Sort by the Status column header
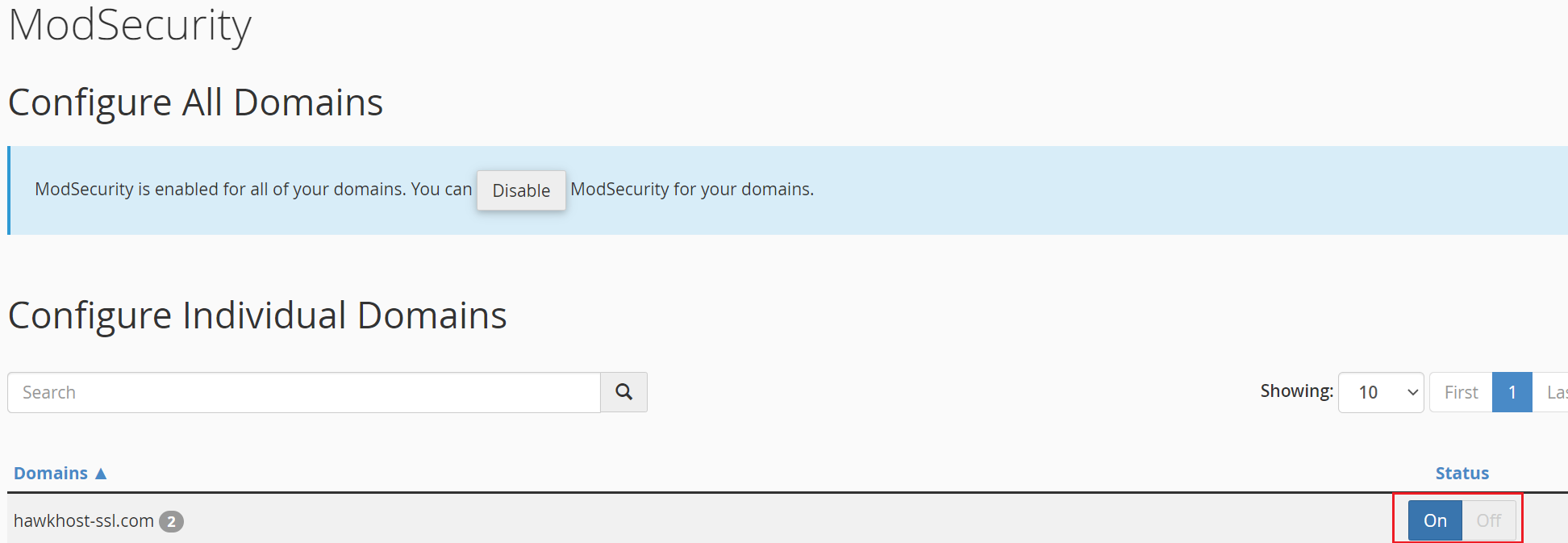 1462,474
